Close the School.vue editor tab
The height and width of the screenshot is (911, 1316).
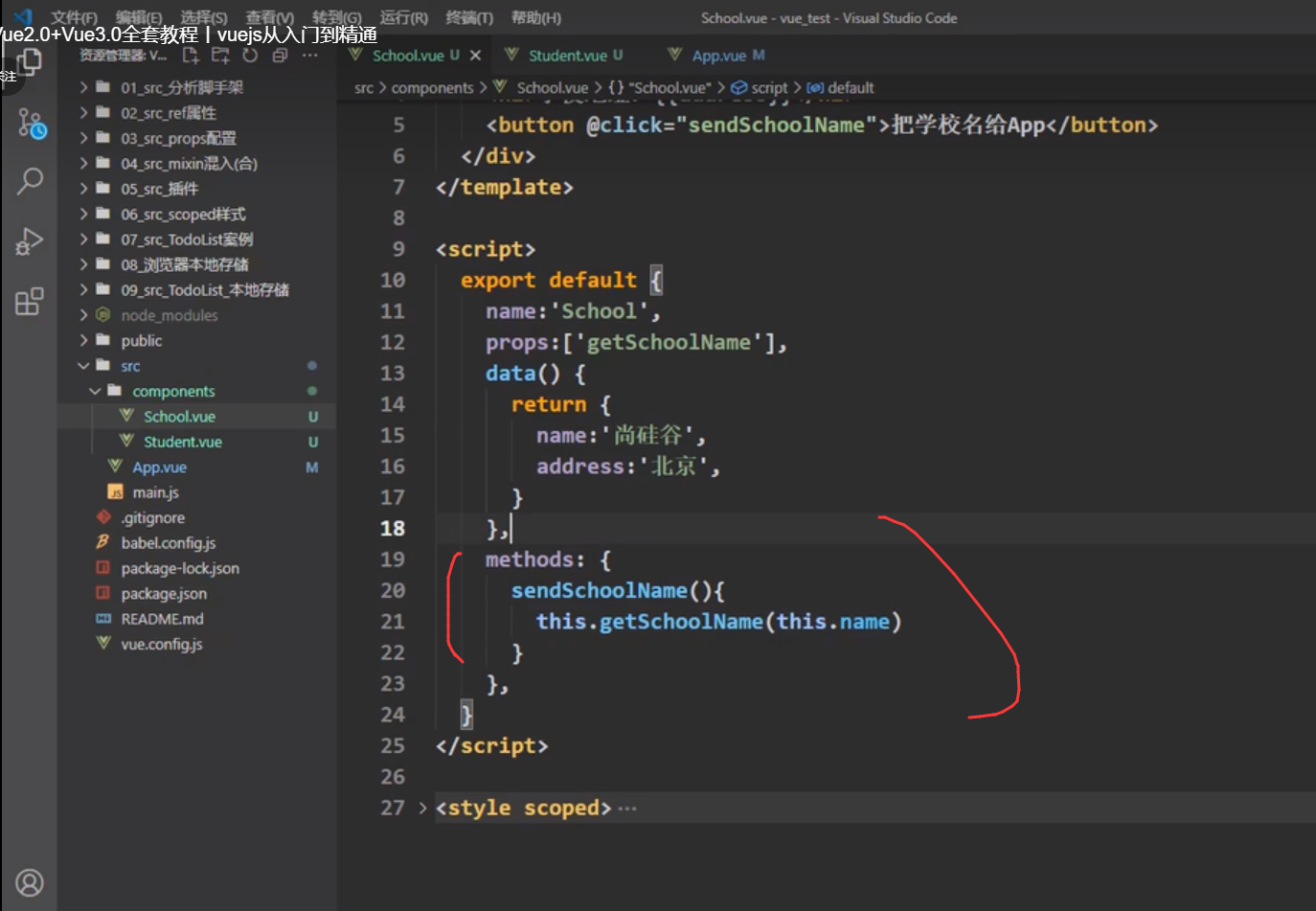(x=475, y=56)
